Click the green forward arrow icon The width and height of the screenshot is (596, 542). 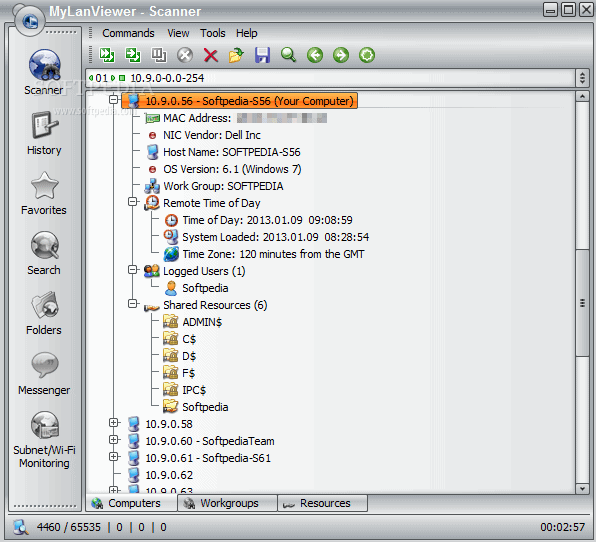point(341,55)
